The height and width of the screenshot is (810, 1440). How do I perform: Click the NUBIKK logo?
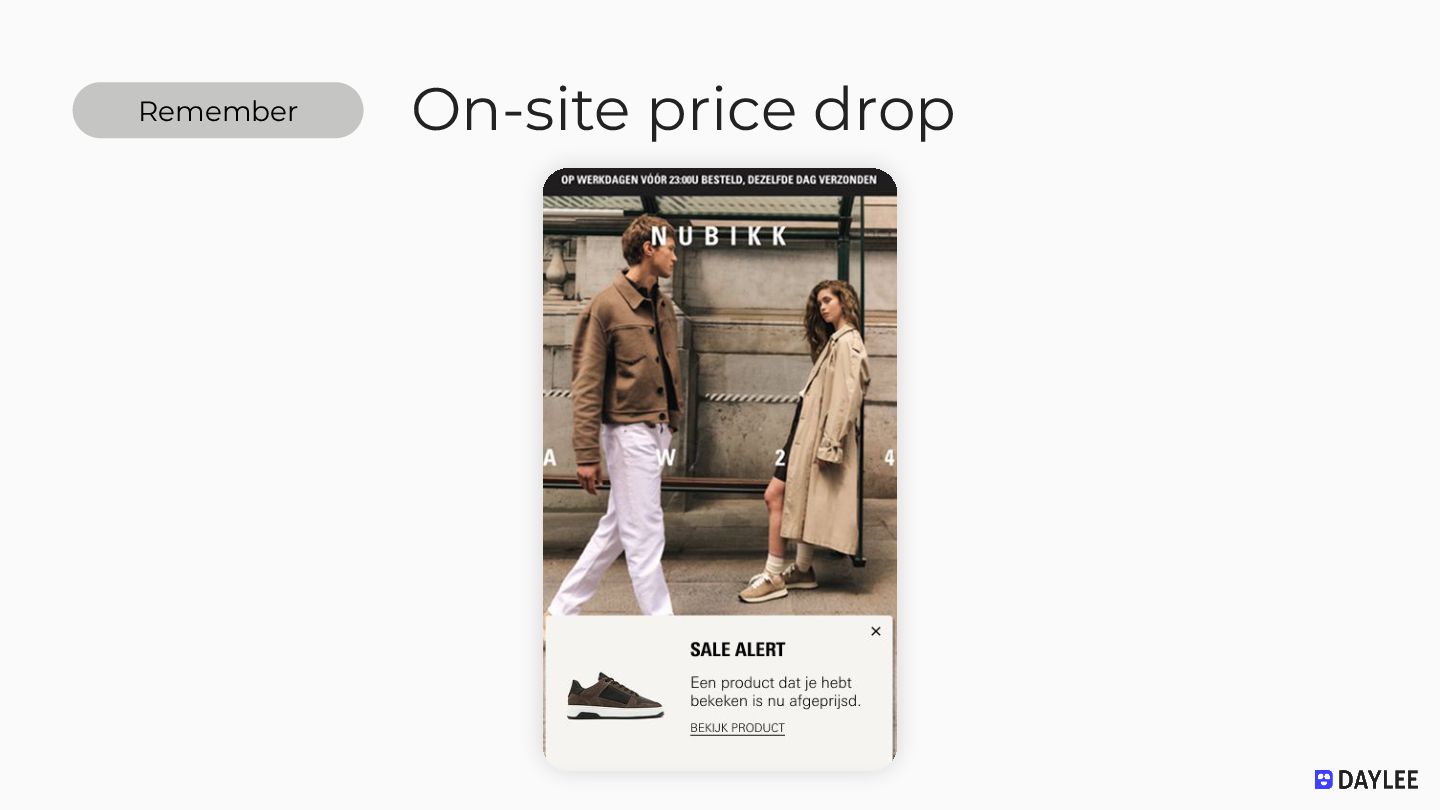click(719, 236)
